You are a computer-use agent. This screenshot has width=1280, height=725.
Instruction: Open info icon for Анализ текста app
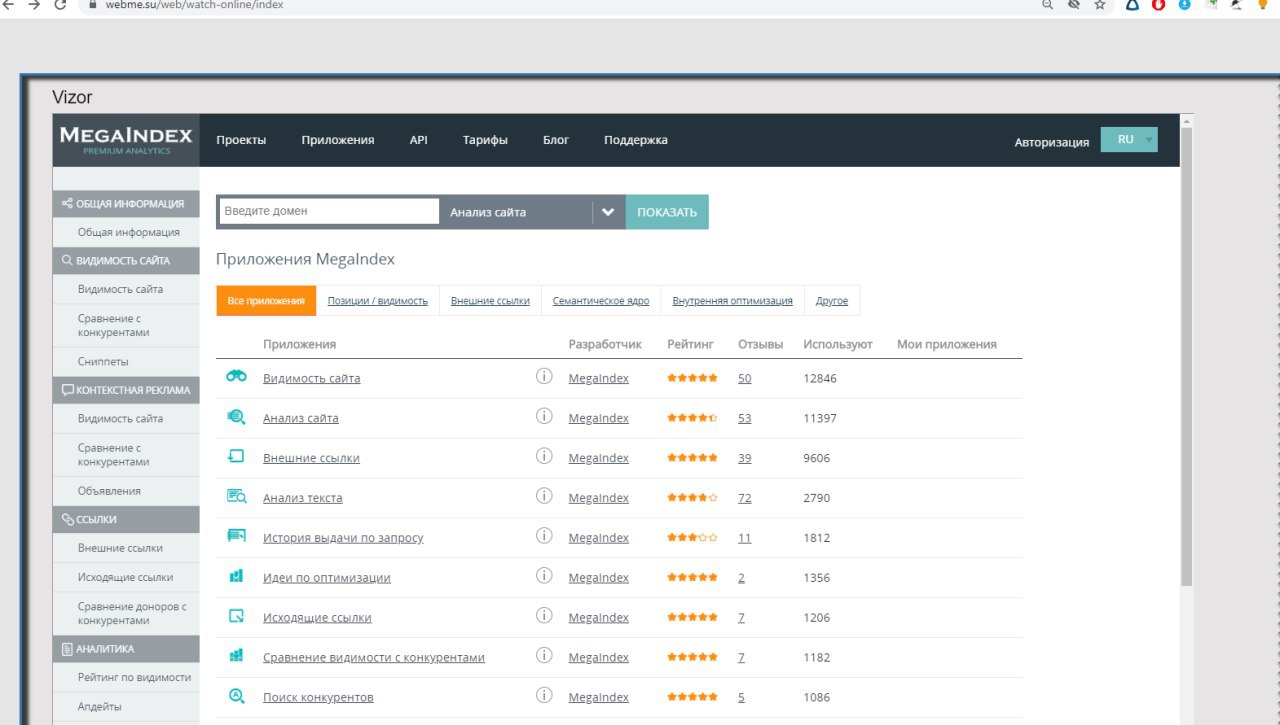pos(544,496)
